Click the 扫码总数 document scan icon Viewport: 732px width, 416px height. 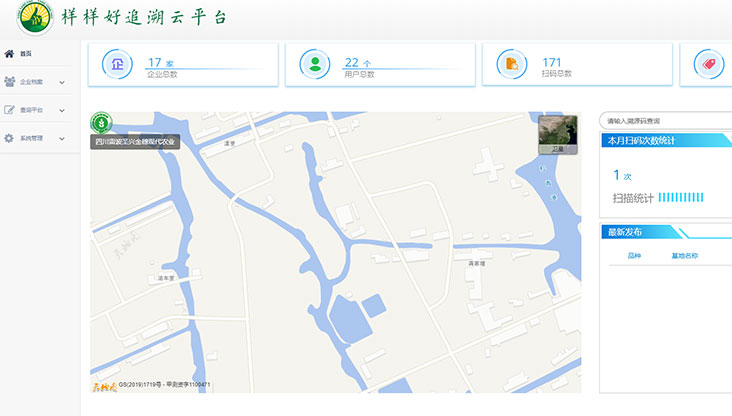(x=512, y=65)
